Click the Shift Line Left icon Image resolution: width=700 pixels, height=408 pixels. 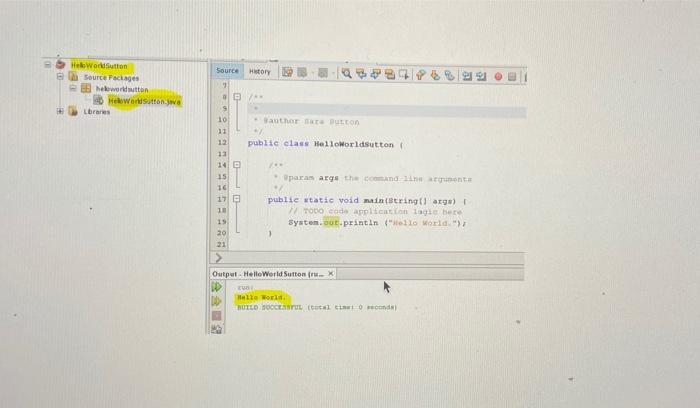coord(467,76)
